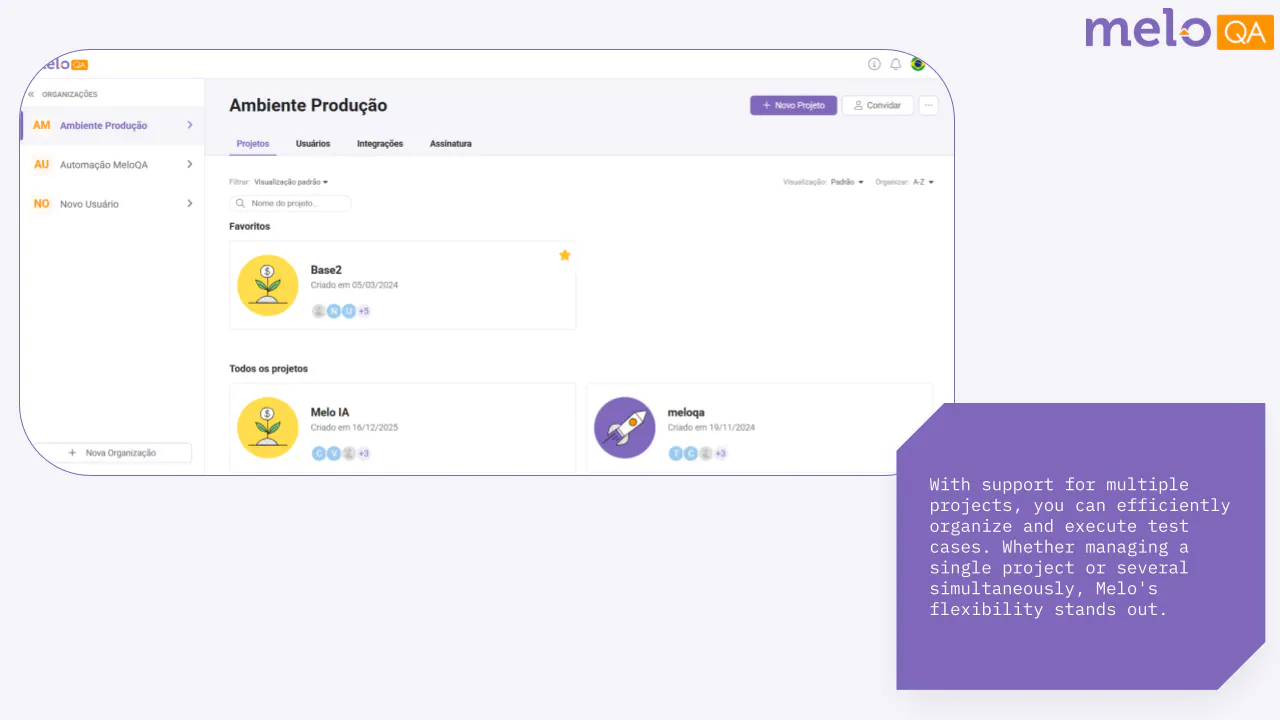The height and width of the screenshot is (720, 1280).
Task: Click the +5 members badge on Base2
Action: [x=364, y=311]
